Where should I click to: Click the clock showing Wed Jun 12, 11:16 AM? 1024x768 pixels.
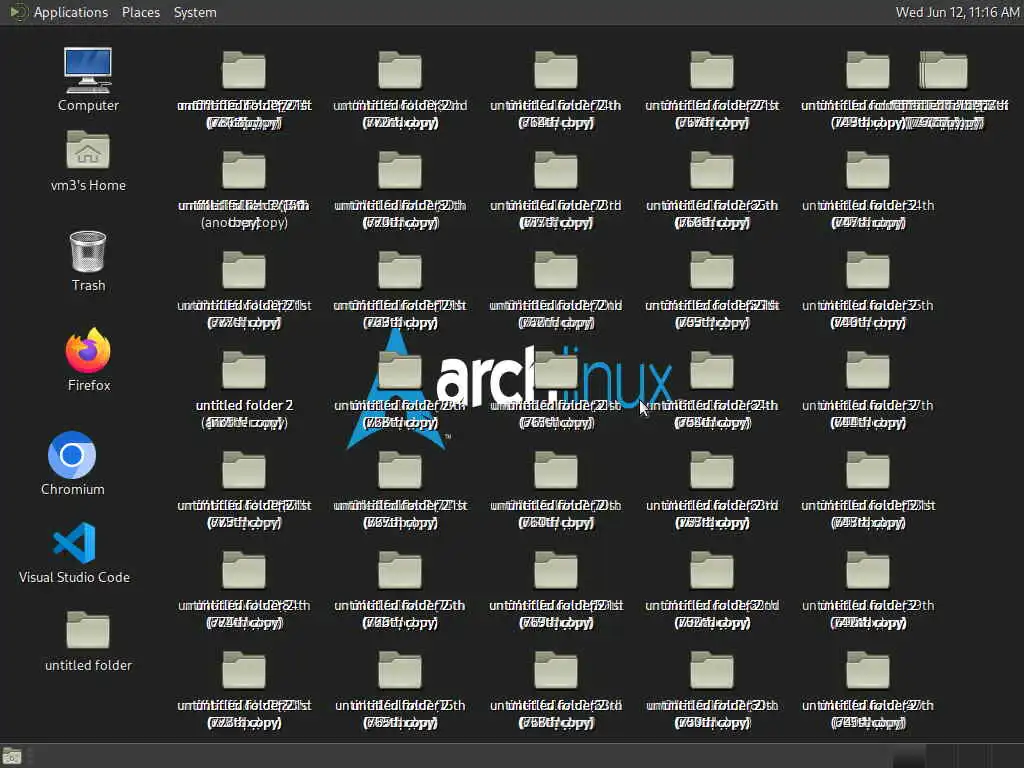(x=957, y=12)
